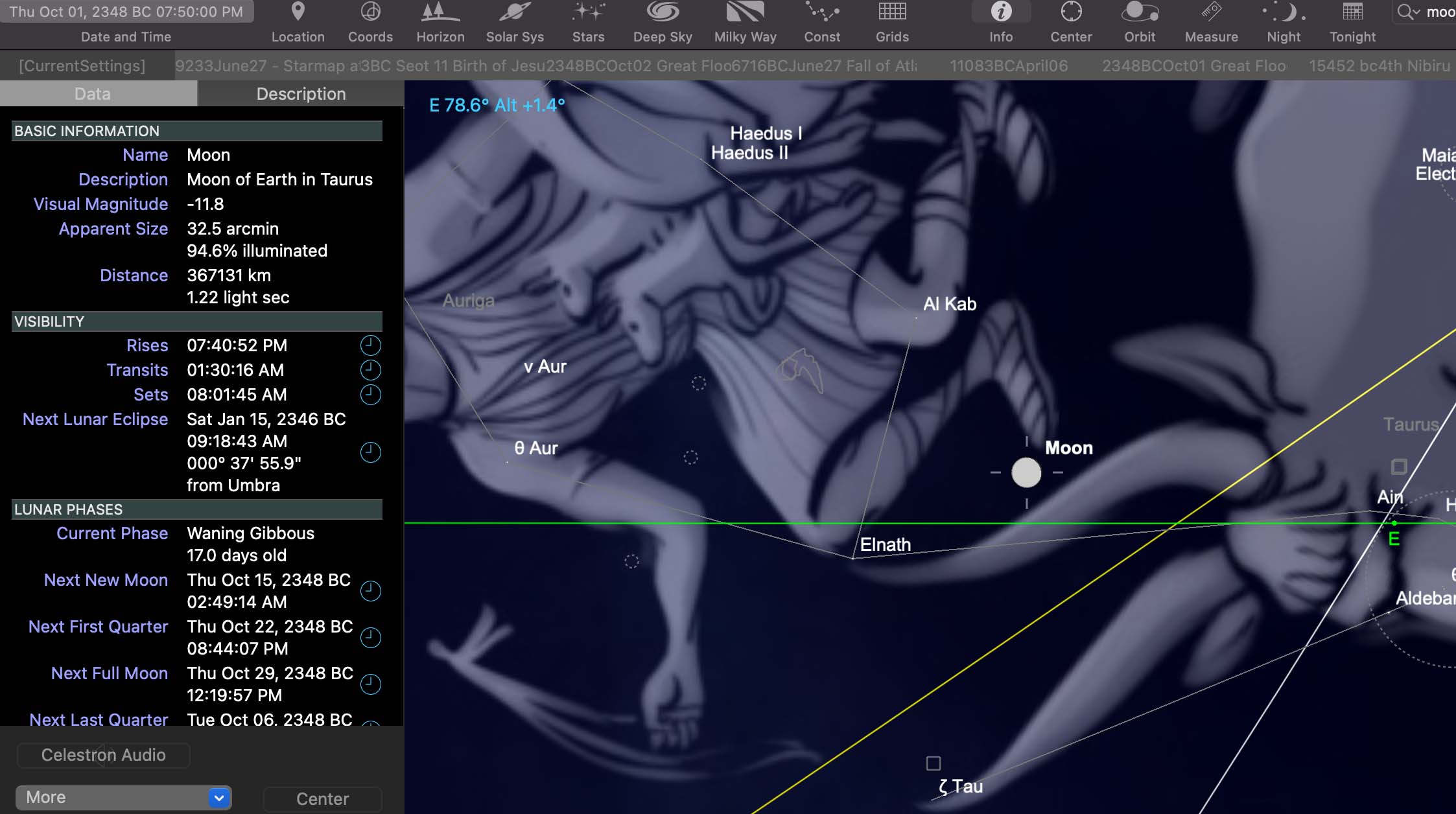The width and height of the screenshot is (1456, 814).
Task: Open the Grids toolbar icon
Action: (x=892, y=12)
